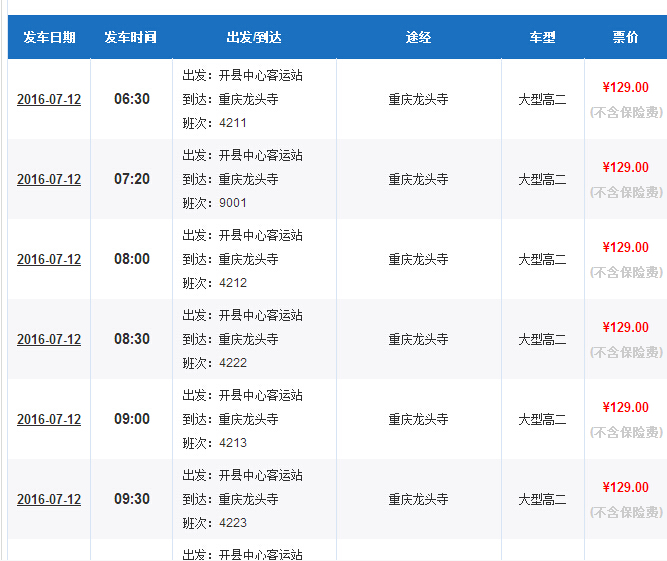Open the 2016-07-12 date link for 08:00 departure
667x561 pixels.
click(49, 259)
